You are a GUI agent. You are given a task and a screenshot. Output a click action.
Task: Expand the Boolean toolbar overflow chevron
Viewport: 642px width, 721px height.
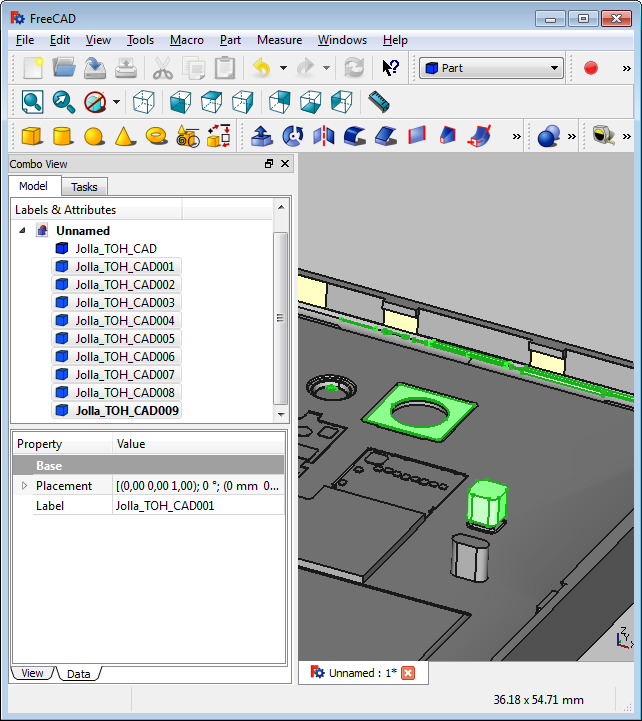572,137
